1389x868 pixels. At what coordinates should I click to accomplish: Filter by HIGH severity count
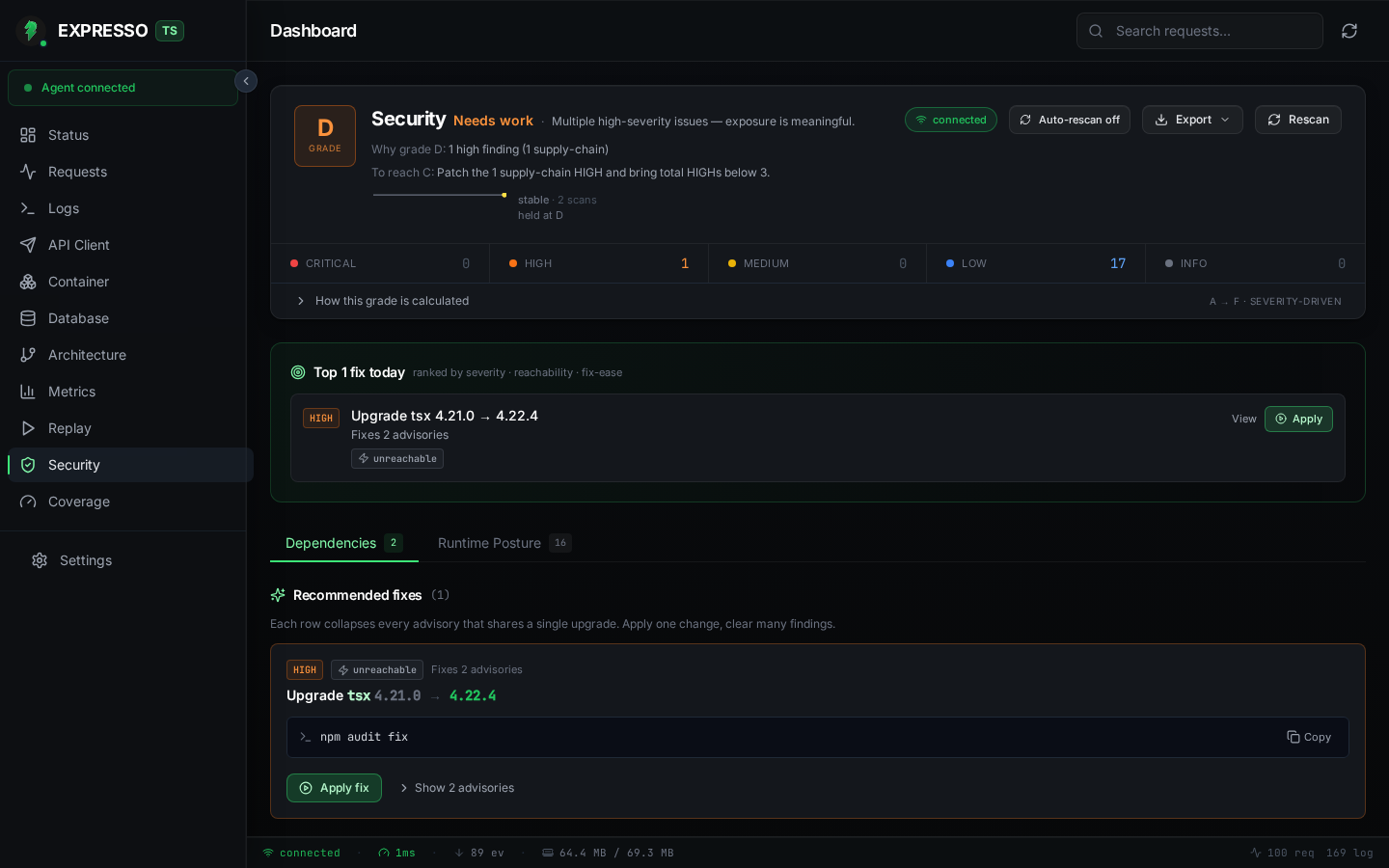coord(599,263)
